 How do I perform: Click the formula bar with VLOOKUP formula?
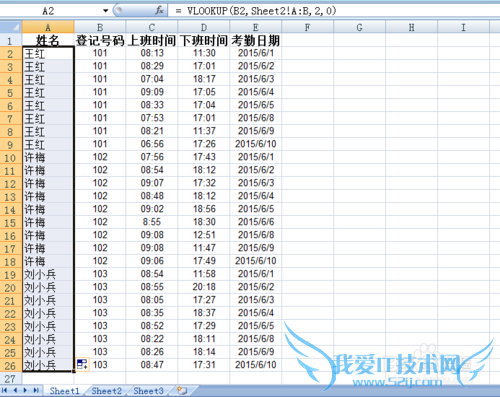pos(333,11)
